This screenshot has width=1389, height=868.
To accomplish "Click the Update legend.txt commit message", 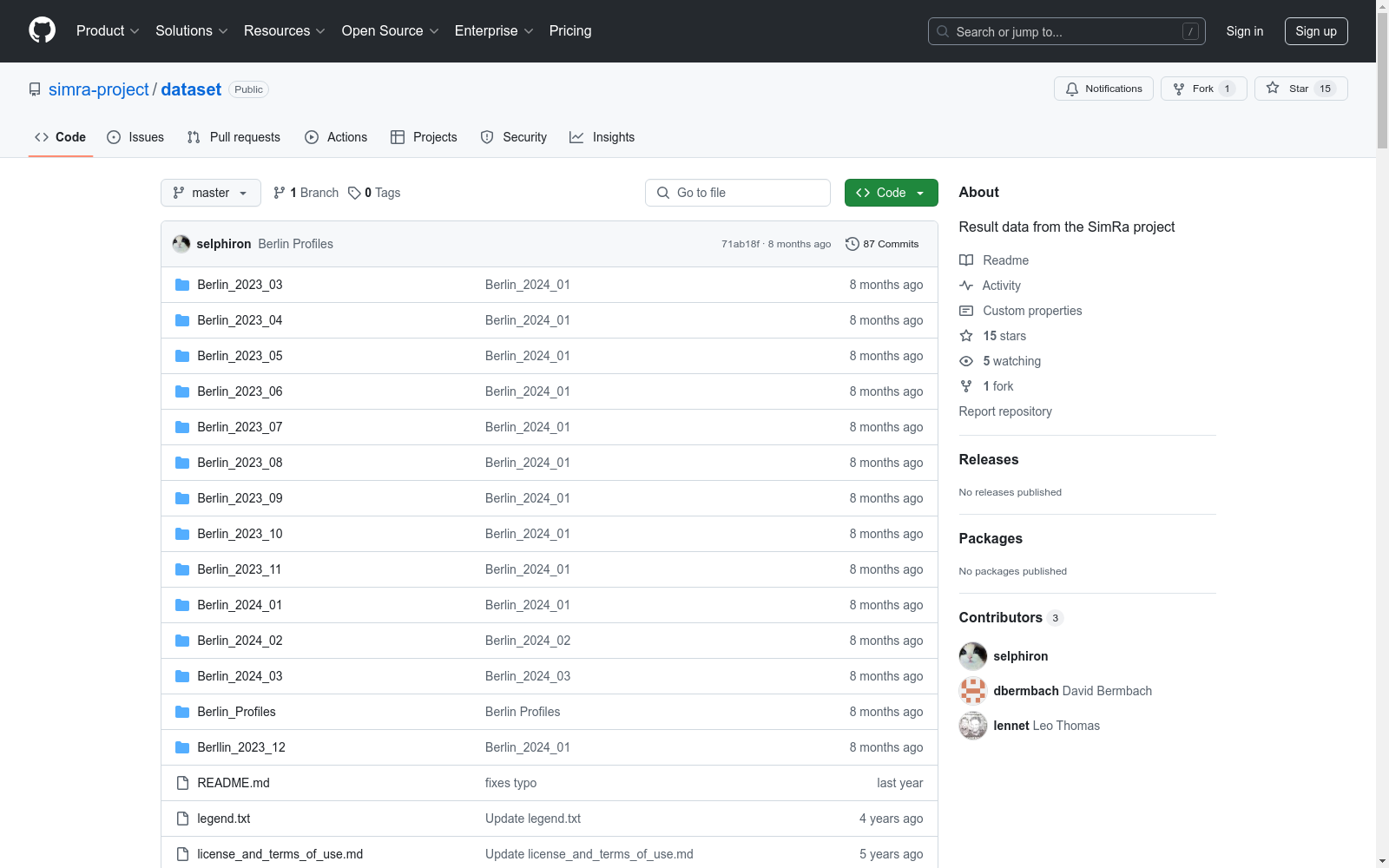I will (x=533, y=819).
